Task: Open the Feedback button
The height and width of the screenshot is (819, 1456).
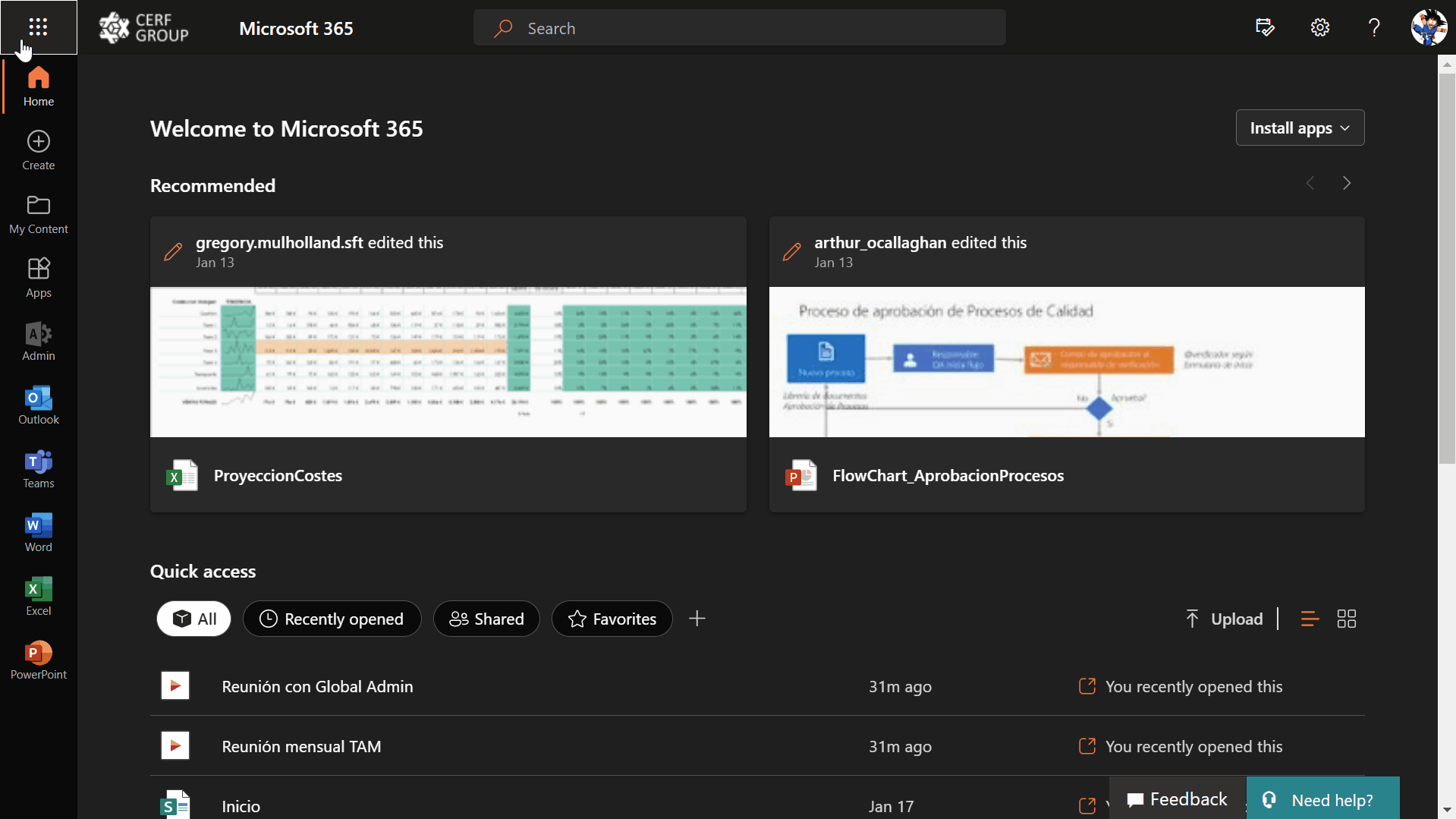Action: click(x=1178, y=799)
